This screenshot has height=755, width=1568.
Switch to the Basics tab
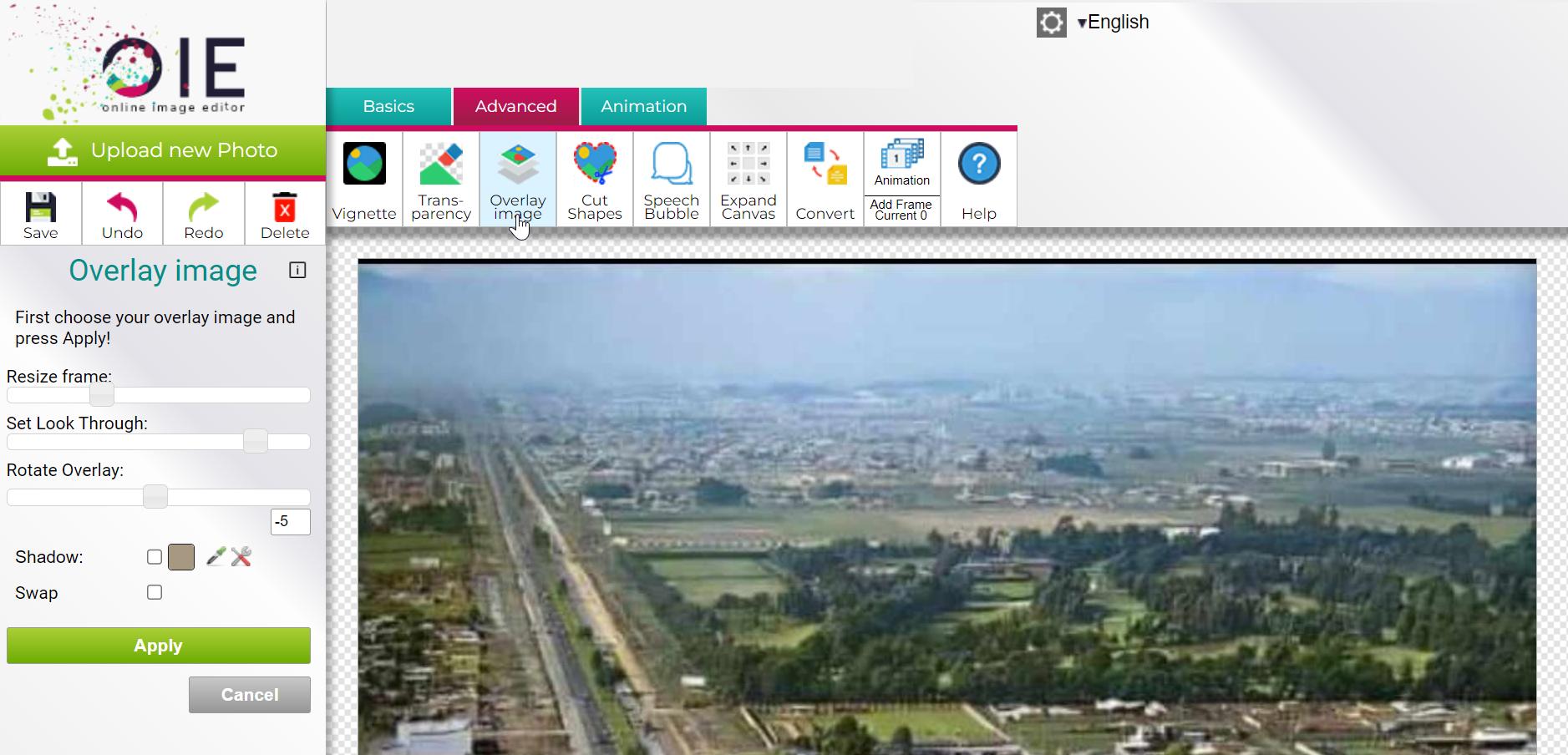click(x=388, y=106)
